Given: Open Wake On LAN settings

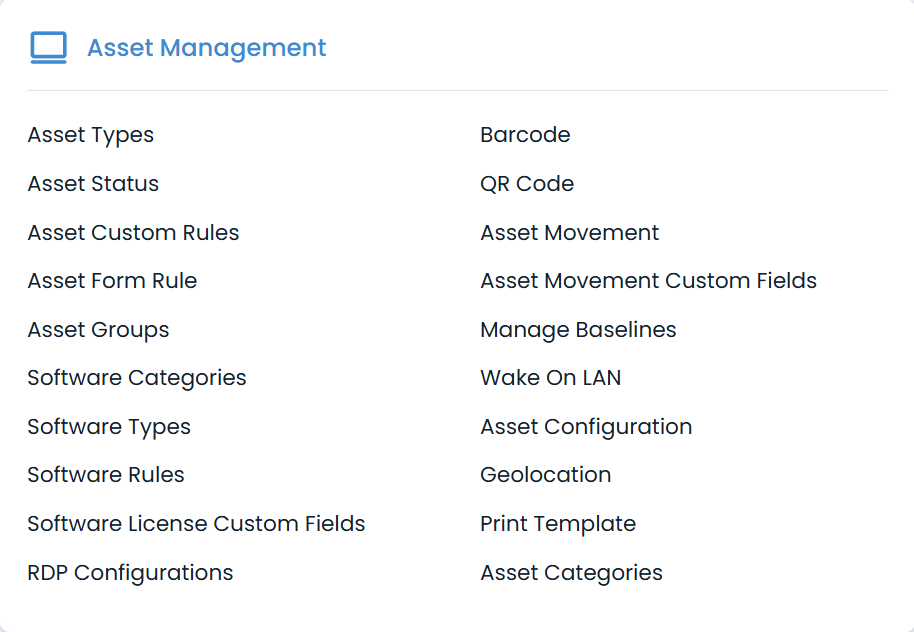Looking at the screenshot, I should [x=550, y=378].
